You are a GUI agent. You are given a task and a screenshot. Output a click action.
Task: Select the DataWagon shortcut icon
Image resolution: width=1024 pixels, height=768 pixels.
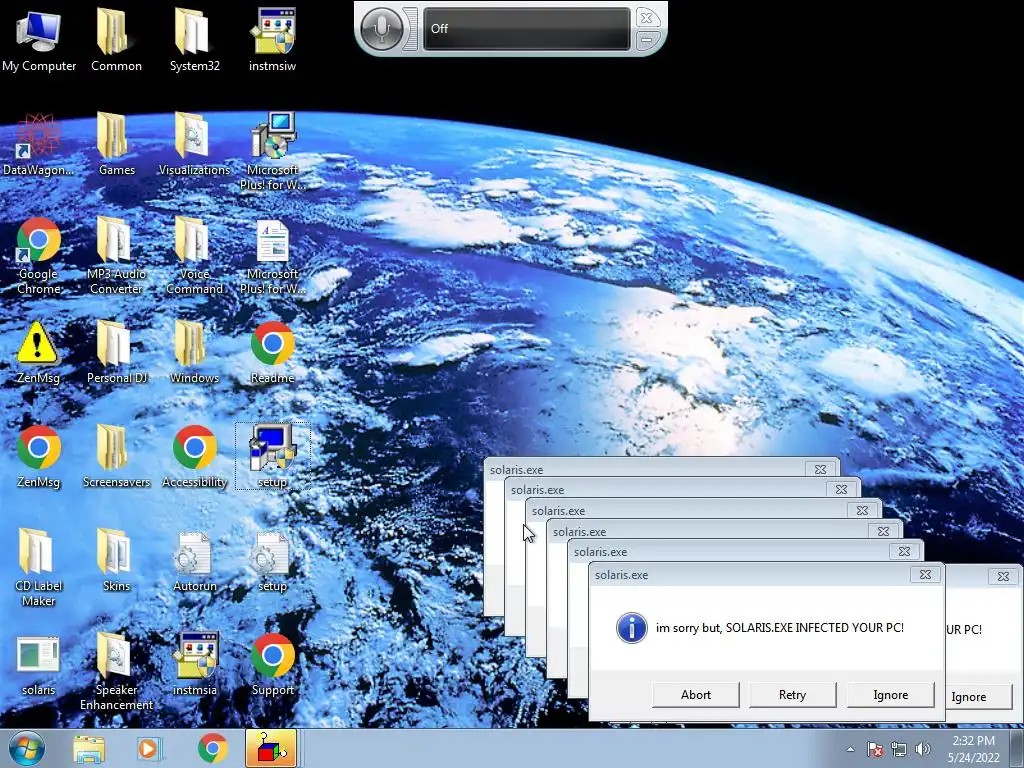click(x=39, y=144)
